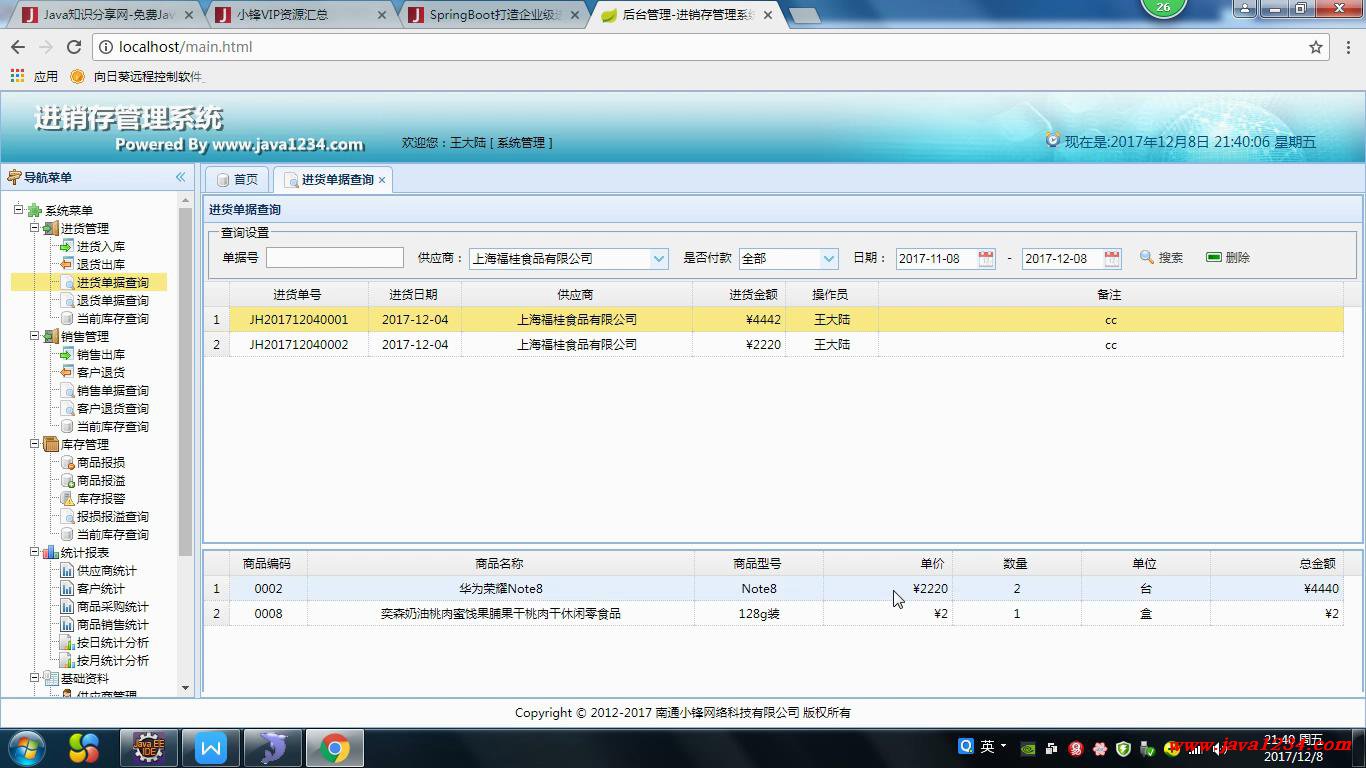Click the 单据号 input field

[334, 258]
